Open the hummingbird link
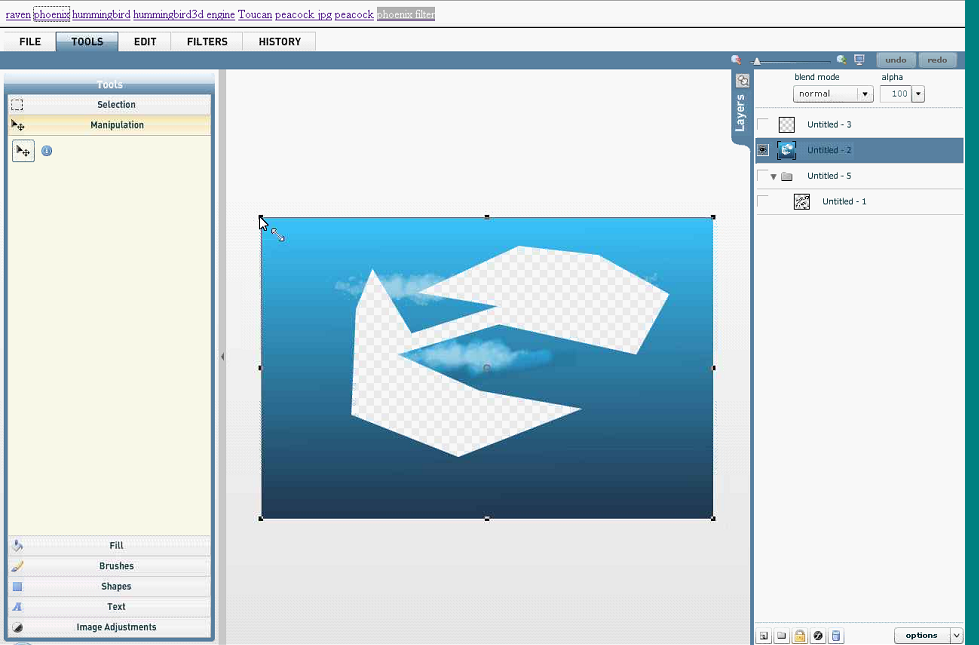This screenshot has width=979, height=645. (x=101, y=14)
